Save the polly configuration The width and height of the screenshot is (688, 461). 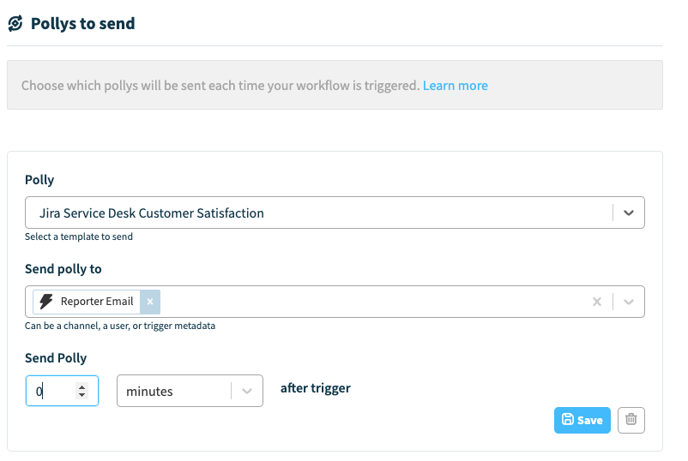click(x=582, y=420)
